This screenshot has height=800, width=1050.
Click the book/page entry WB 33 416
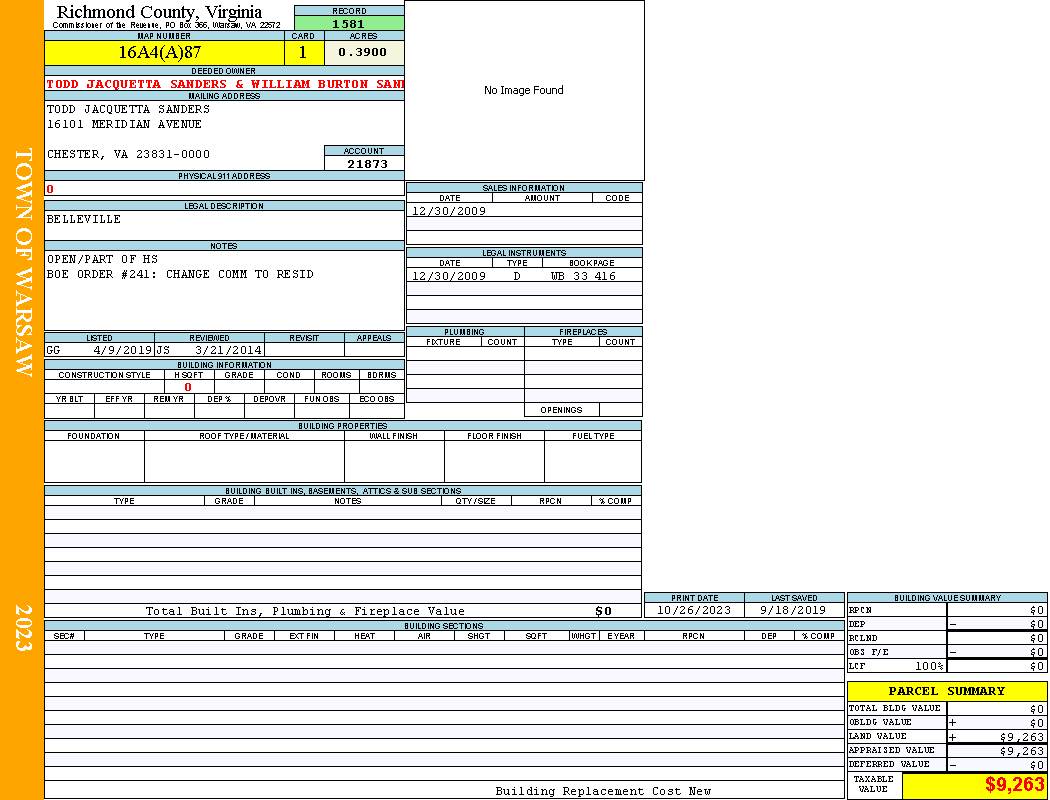point(583,276)
